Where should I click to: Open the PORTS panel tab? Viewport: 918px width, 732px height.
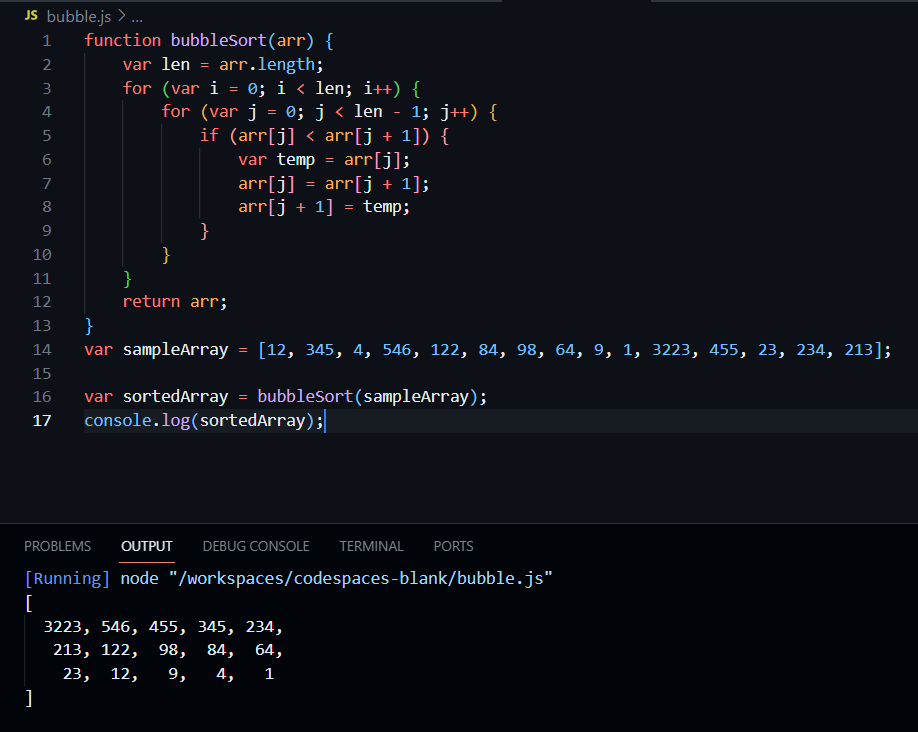[x=453, y=546]
